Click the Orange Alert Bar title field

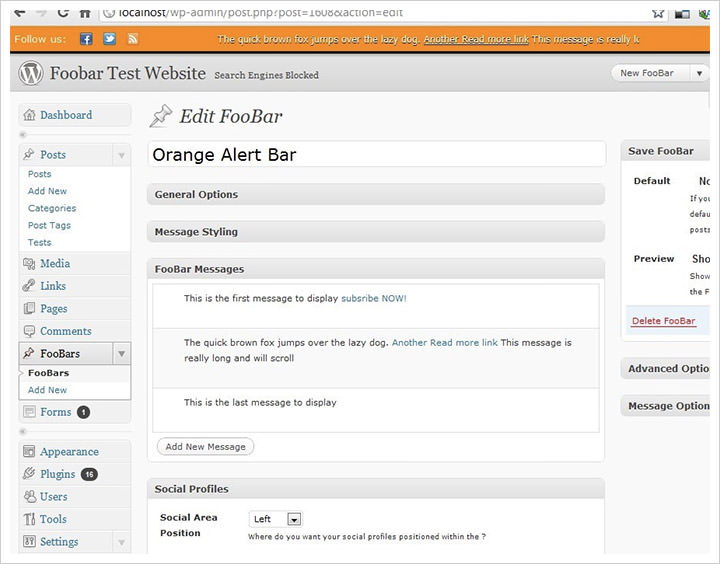pos(377,155)
